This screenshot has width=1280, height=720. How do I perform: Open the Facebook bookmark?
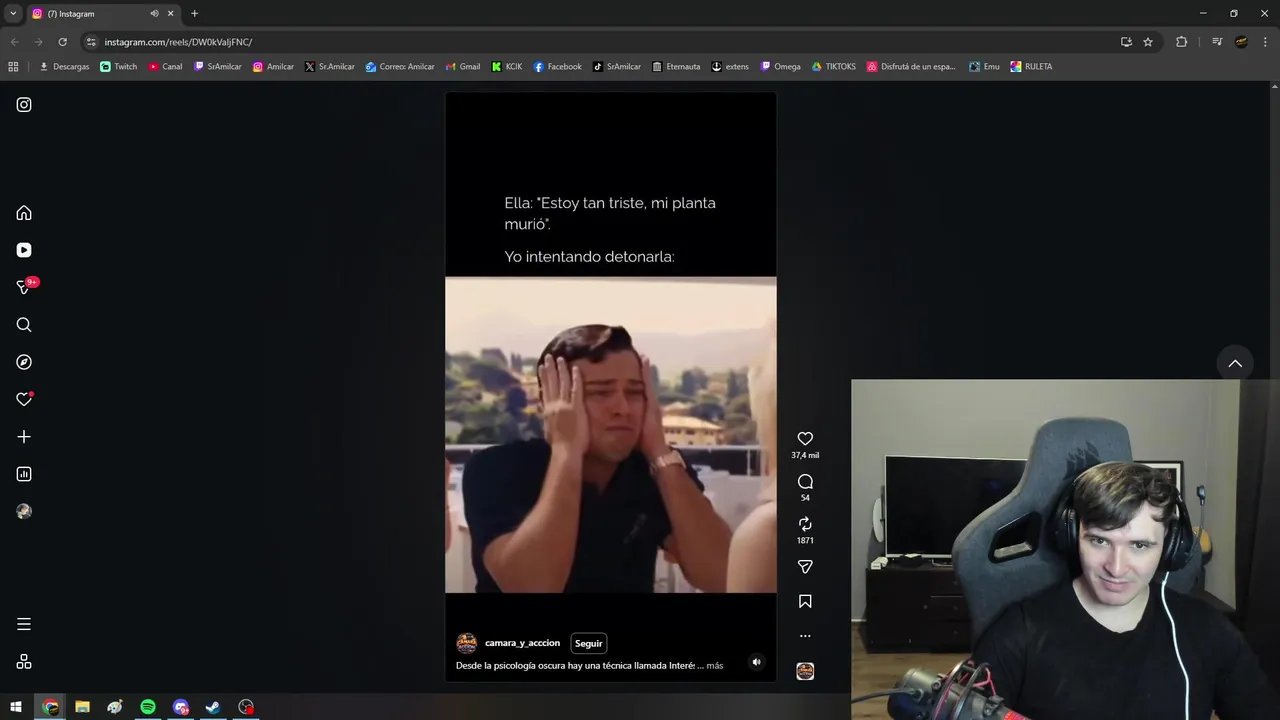pos(557,67)
